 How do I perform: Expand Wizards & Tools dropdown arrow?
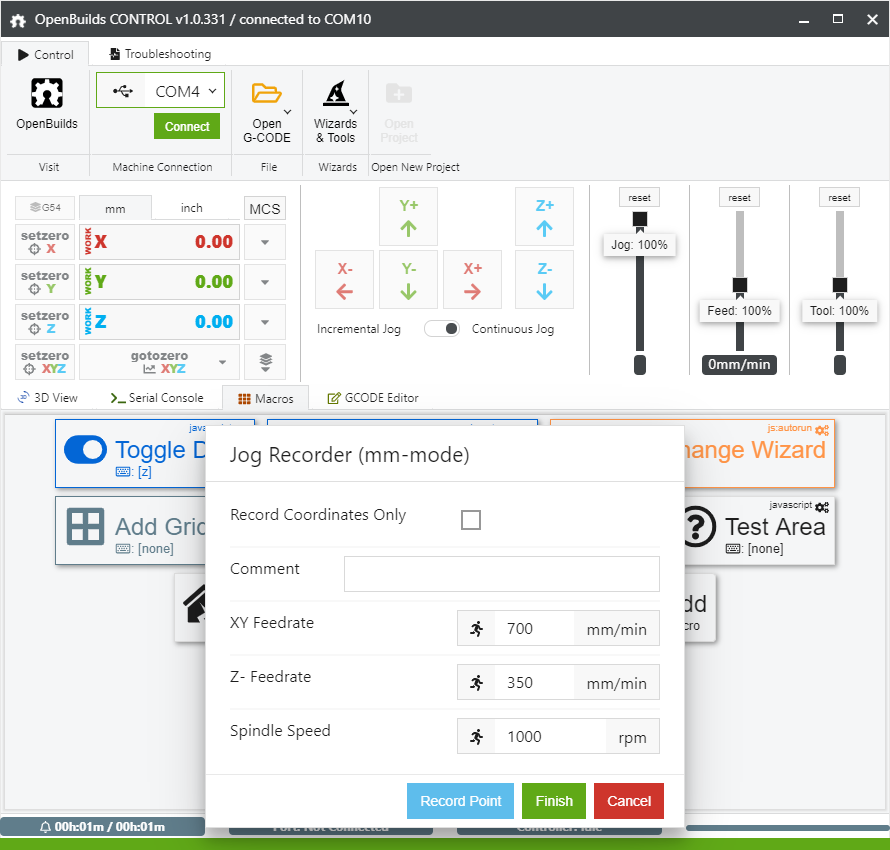pyautogui.click(x=354, y=112)
